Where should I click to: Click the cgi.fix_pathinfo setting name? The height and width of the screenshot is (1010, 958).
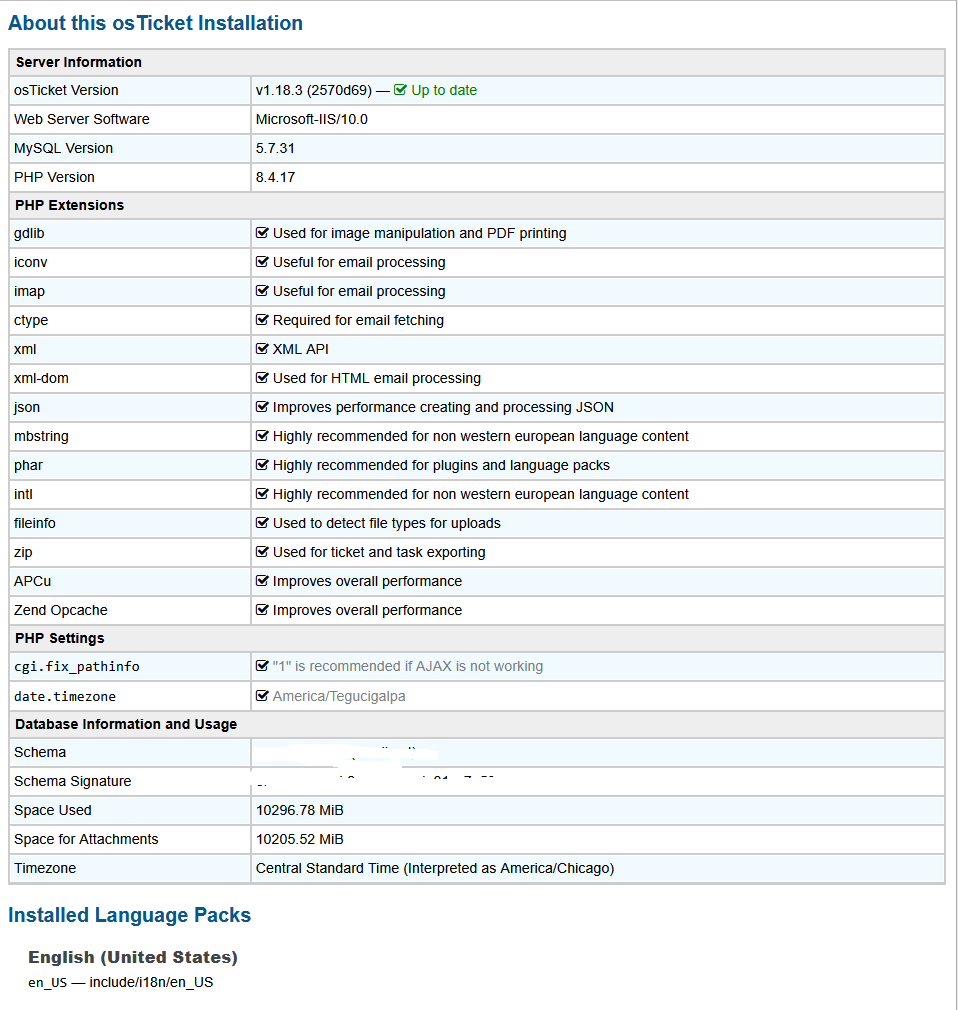pyautogui.click(x=77, y=667)
